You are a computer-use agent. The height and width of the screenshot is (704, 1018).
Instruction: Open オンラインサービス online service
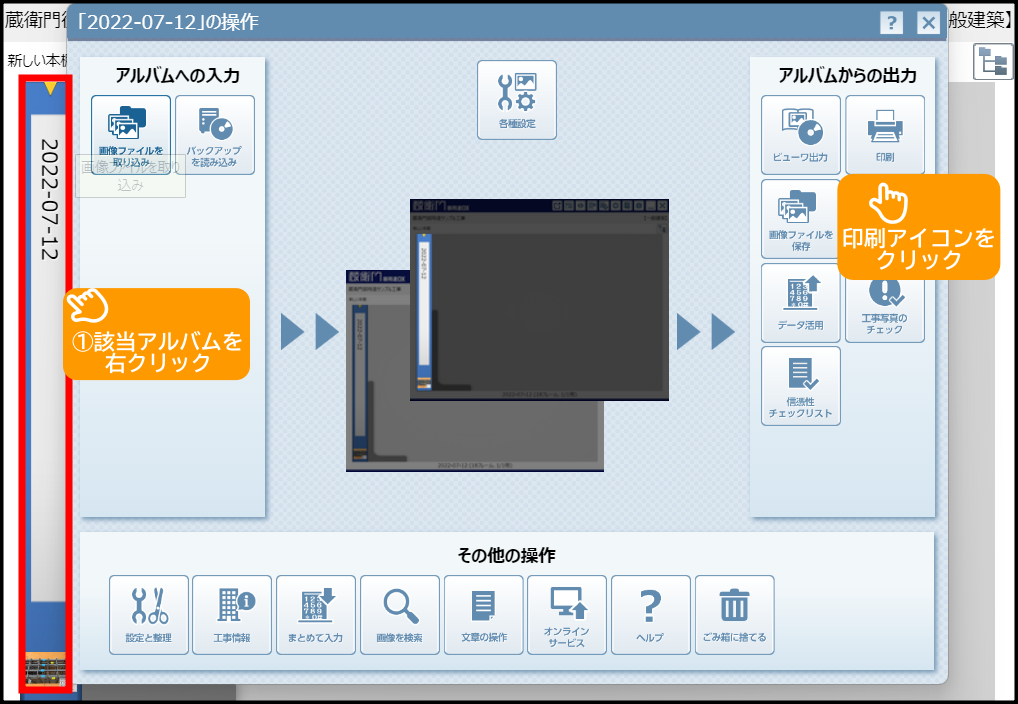[567, 614]
